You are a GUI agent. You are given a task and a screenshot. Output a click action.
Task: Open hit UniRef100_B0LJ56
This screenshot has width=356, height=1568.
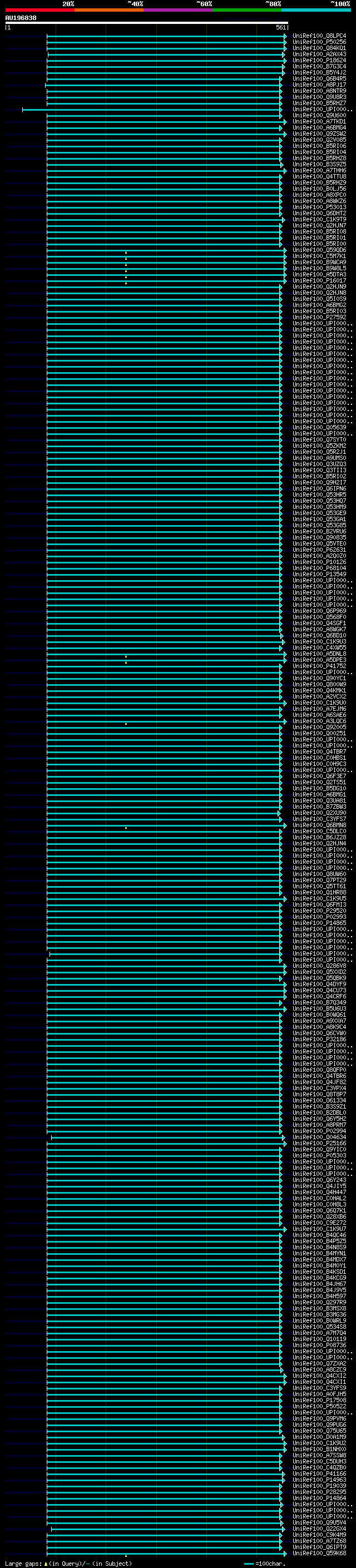click(319, 189)
